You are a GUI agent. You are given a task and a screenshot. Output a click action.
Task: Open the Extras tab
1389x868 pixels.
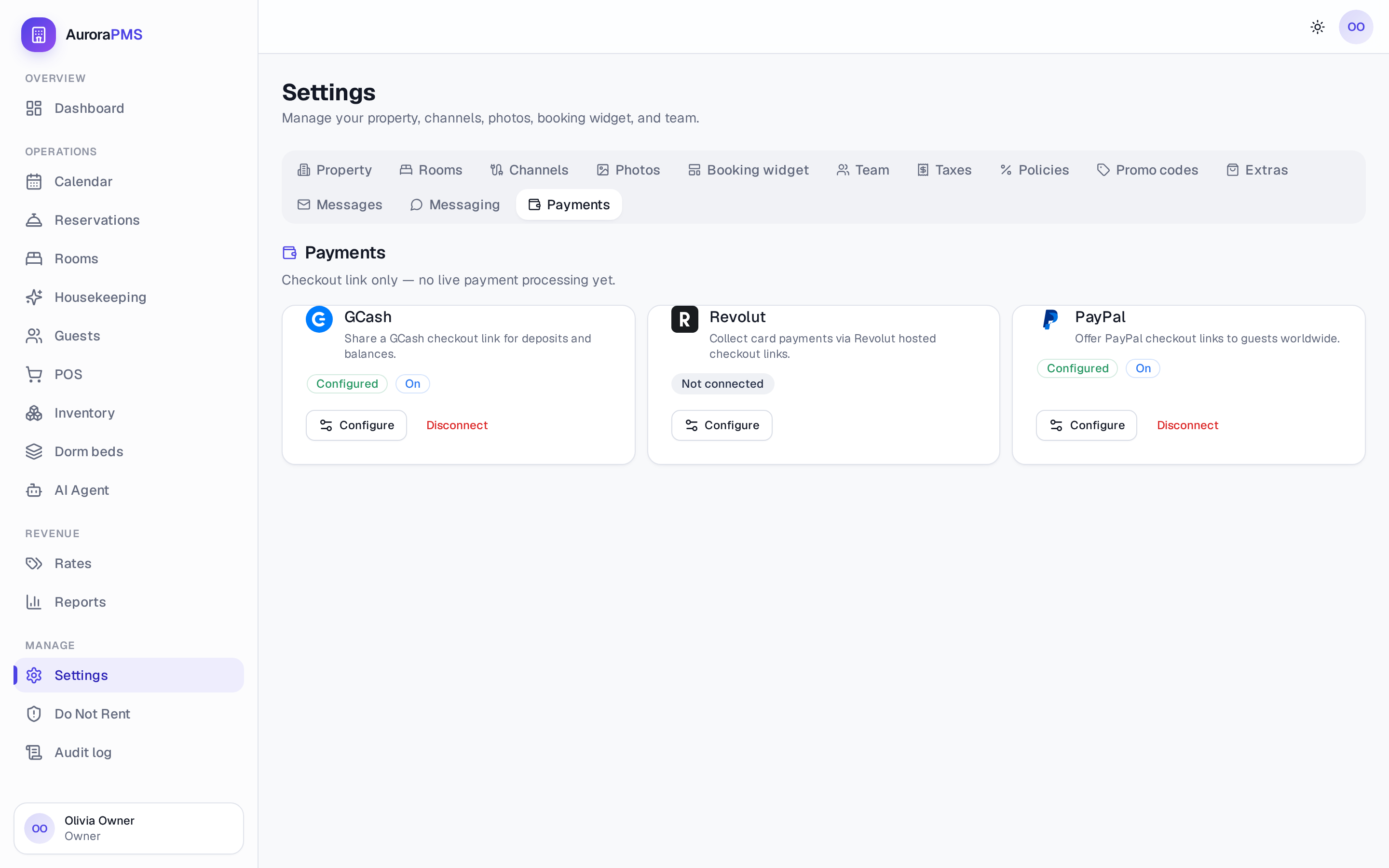coord(1257,170)
